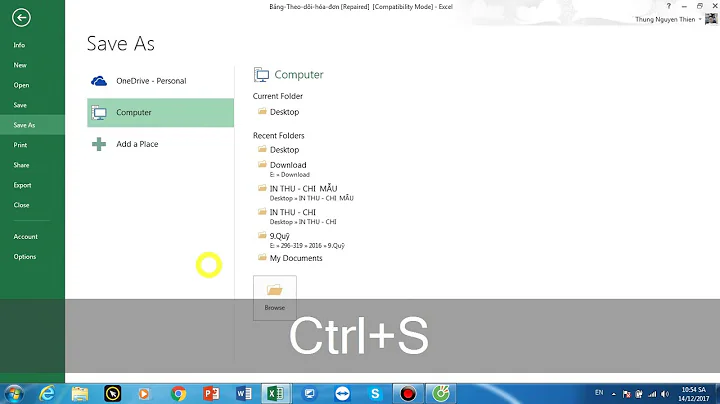Click the volume speaker tray icon
Screen dimensions: 720x404
pyautogui.click(x=665, y=394)
